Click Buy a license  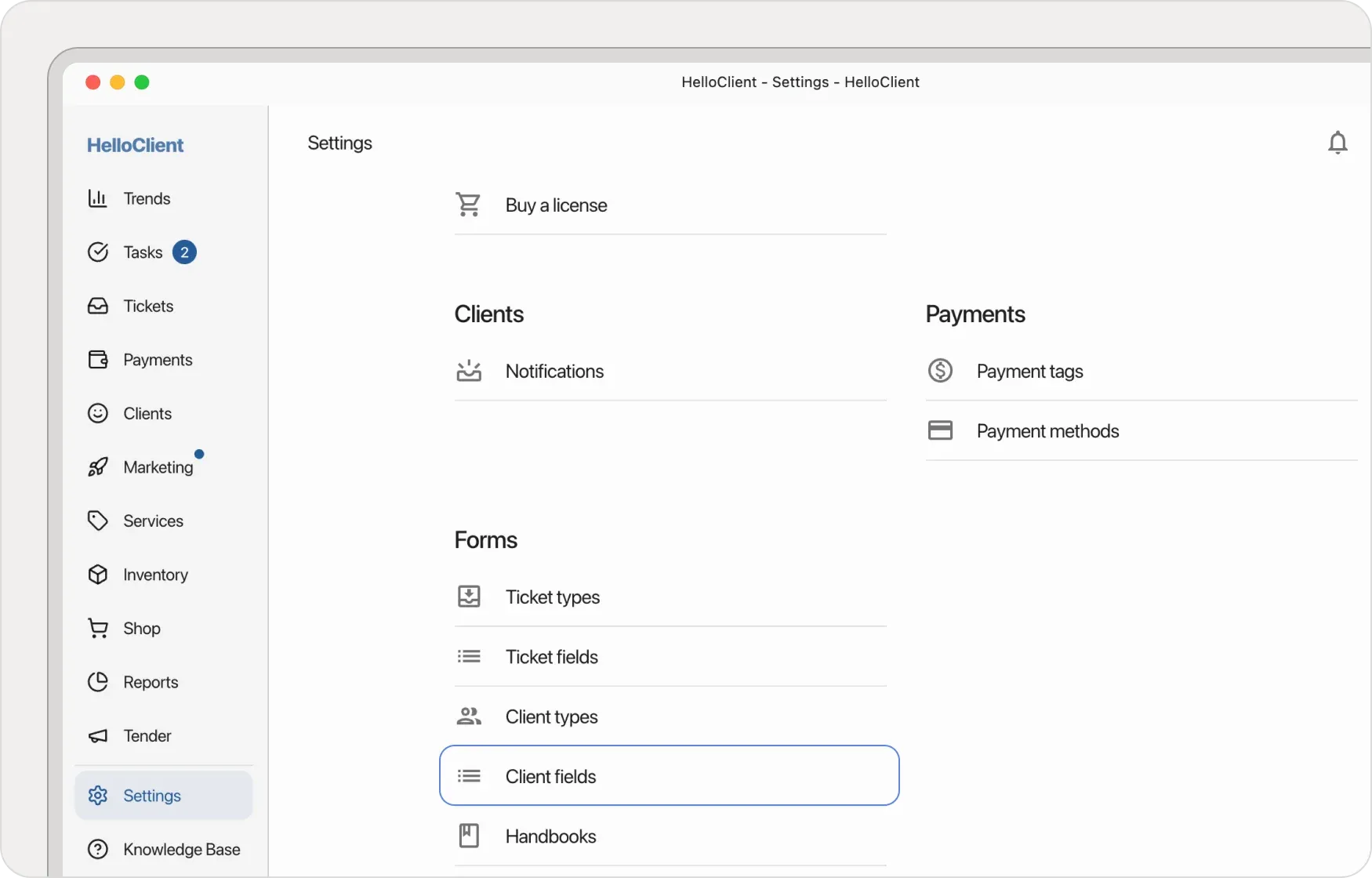(x=556, y=205)
